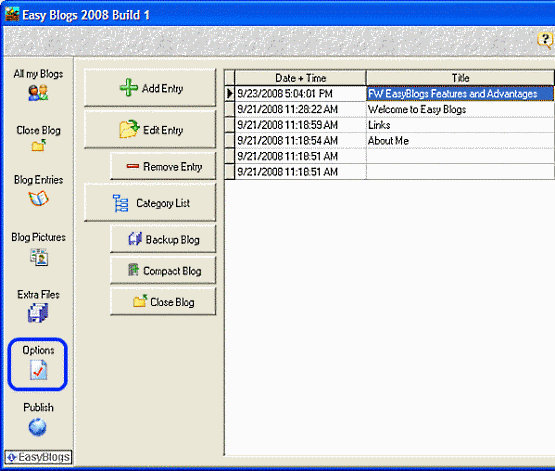The width and height of the screenshot is (555, 471).
Task: Open All my Blogs people icon
Action: (x=38, y=93)
